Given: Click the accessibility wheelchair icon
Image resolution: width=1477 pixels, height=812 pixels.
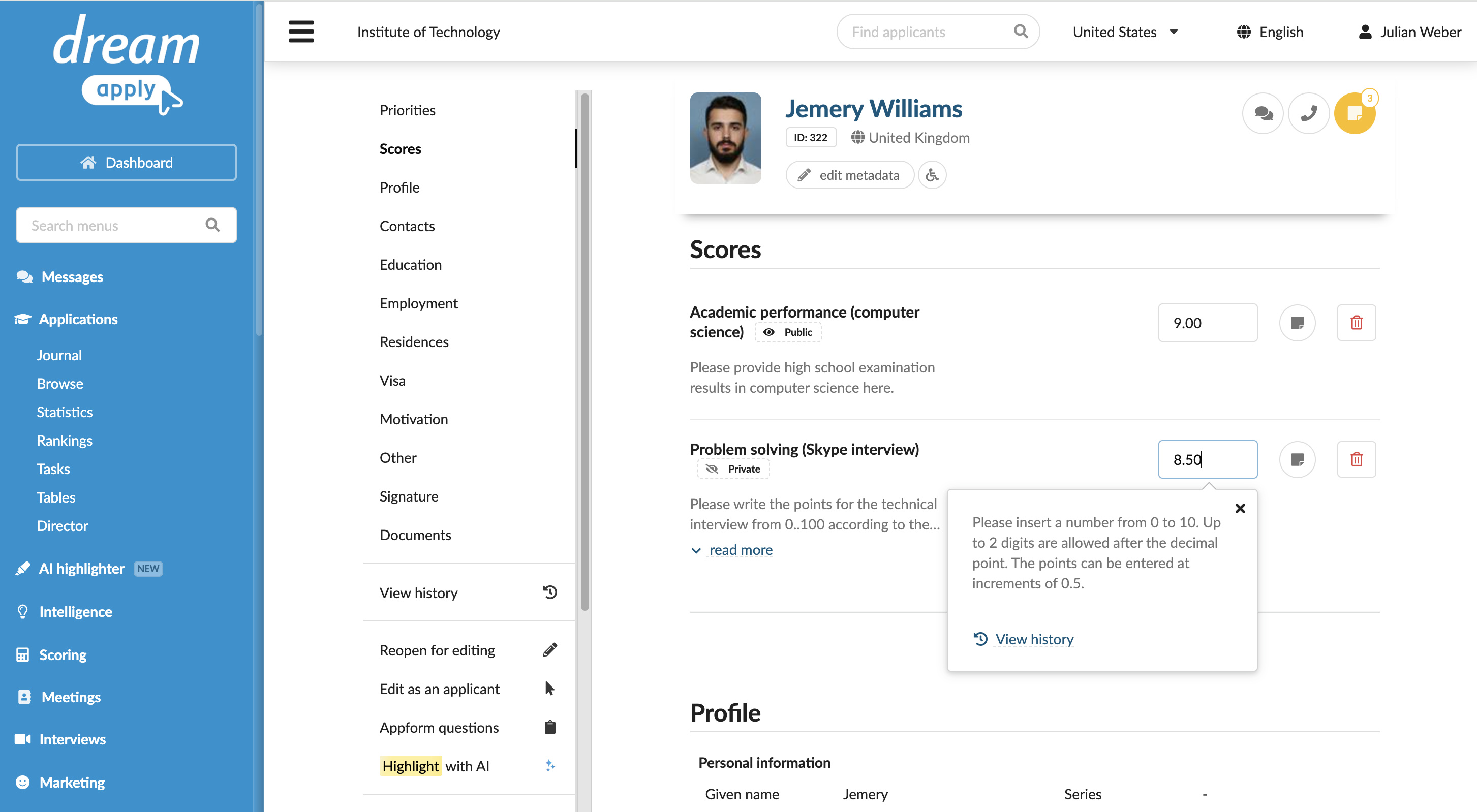Looking at the screenshot, I should point(932,175).
